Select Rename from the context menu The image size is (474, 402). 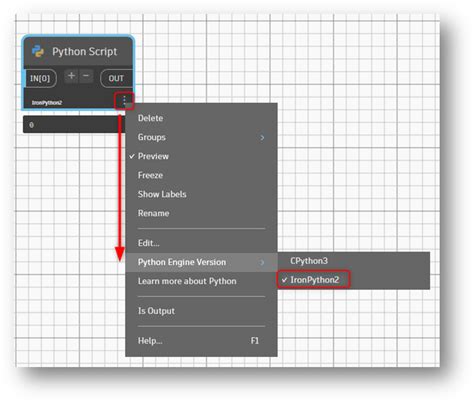click(x=201, y=213)
